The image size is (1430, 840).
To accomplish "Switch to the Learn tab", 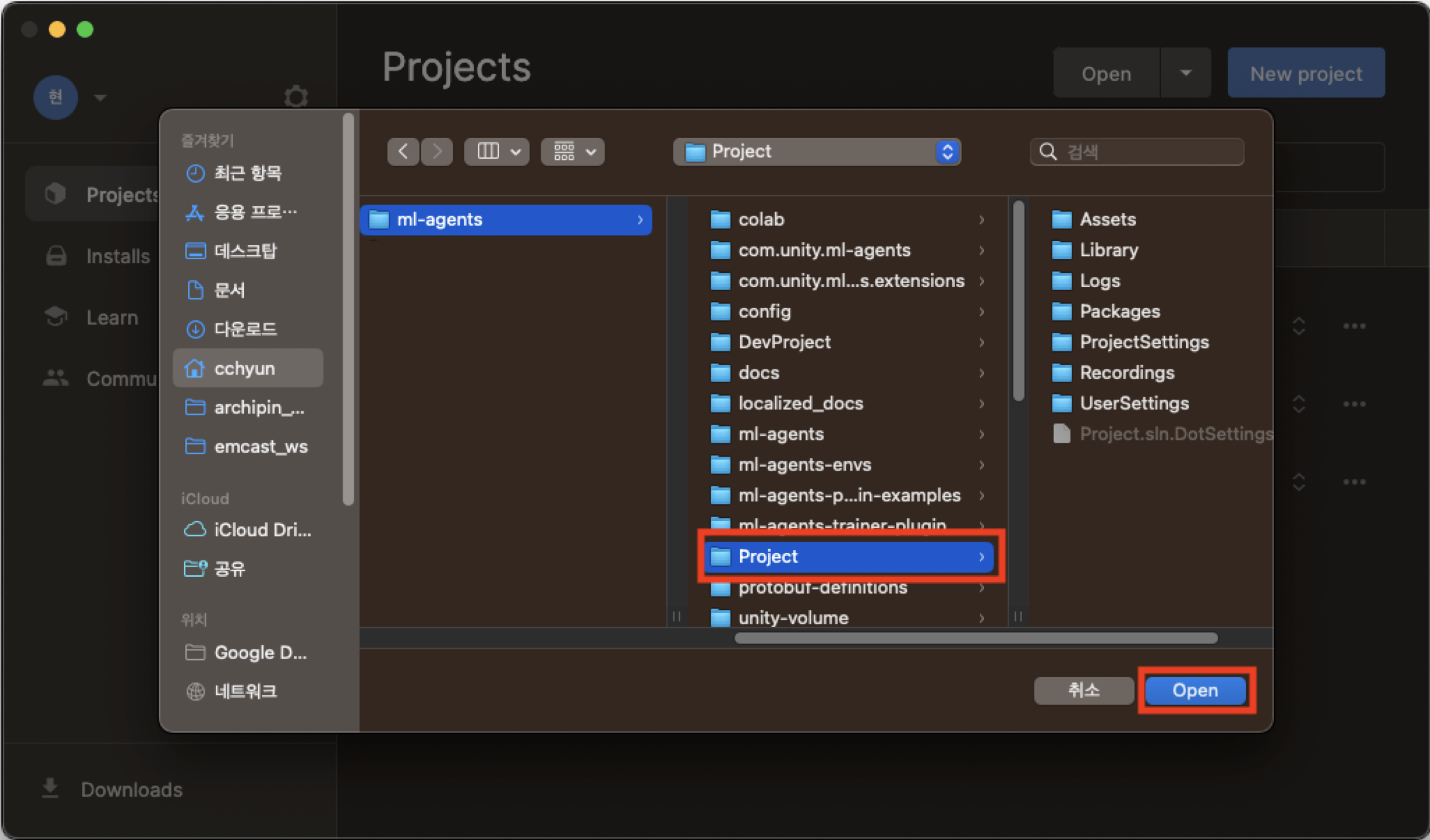I will tap(112, 317).
